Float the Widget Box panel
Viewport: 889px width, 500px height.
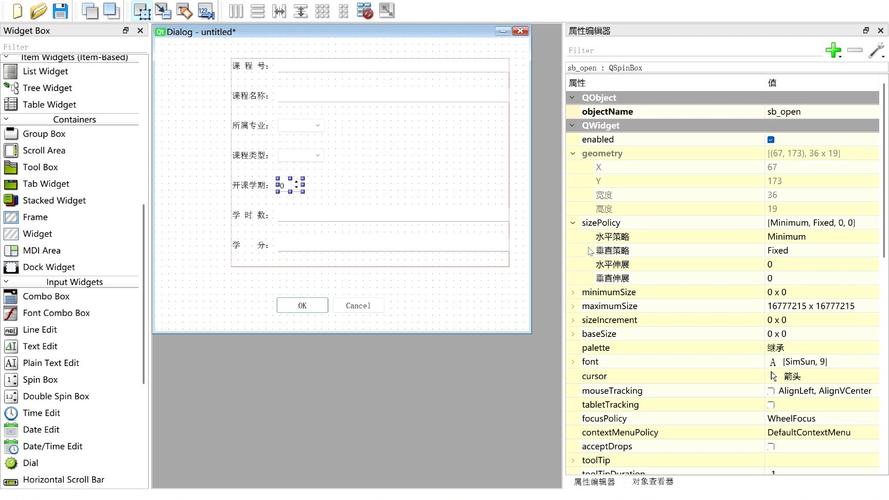[x=125, y=31]
